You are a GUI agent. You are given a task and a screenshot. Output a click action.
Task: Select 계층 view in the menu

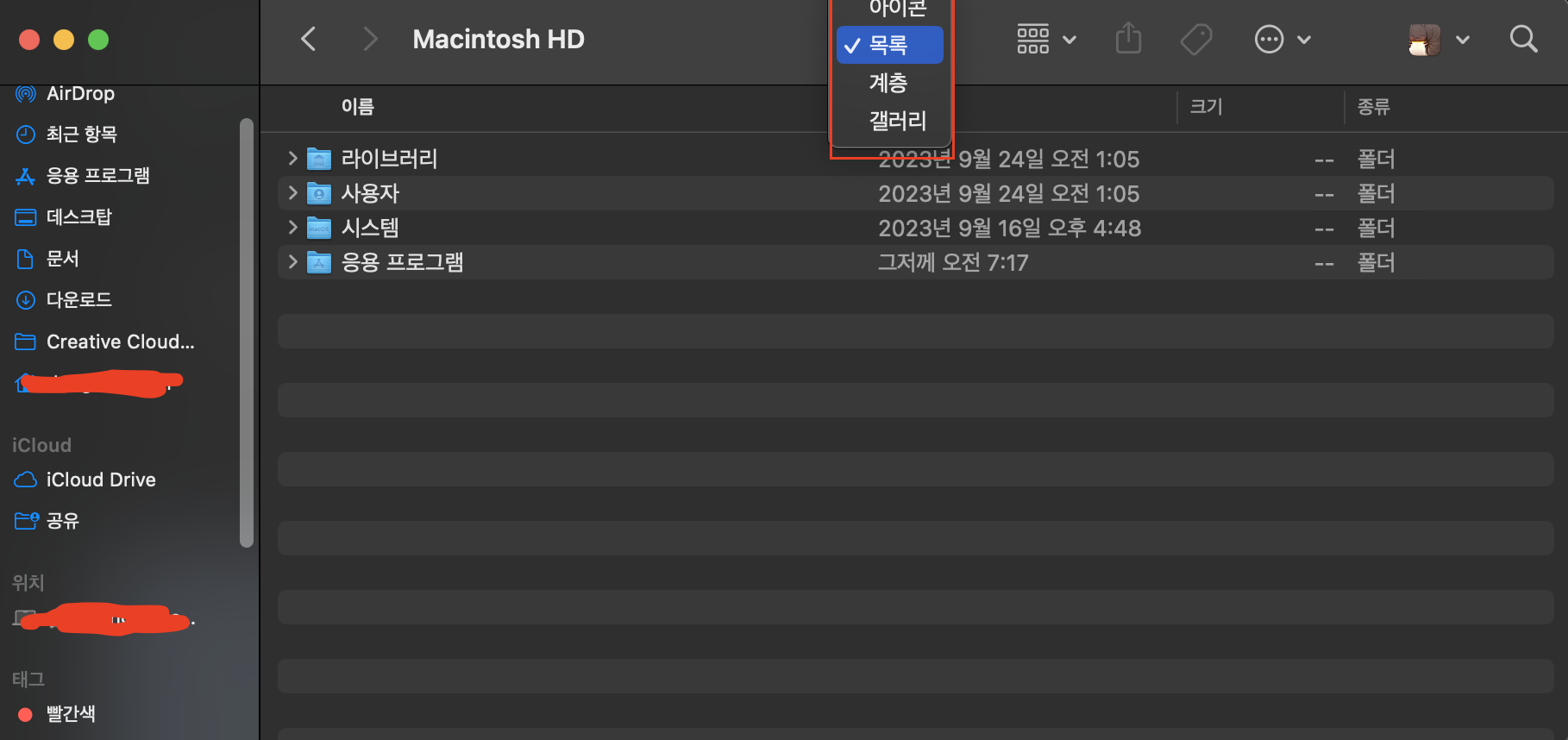coord(889,83)
